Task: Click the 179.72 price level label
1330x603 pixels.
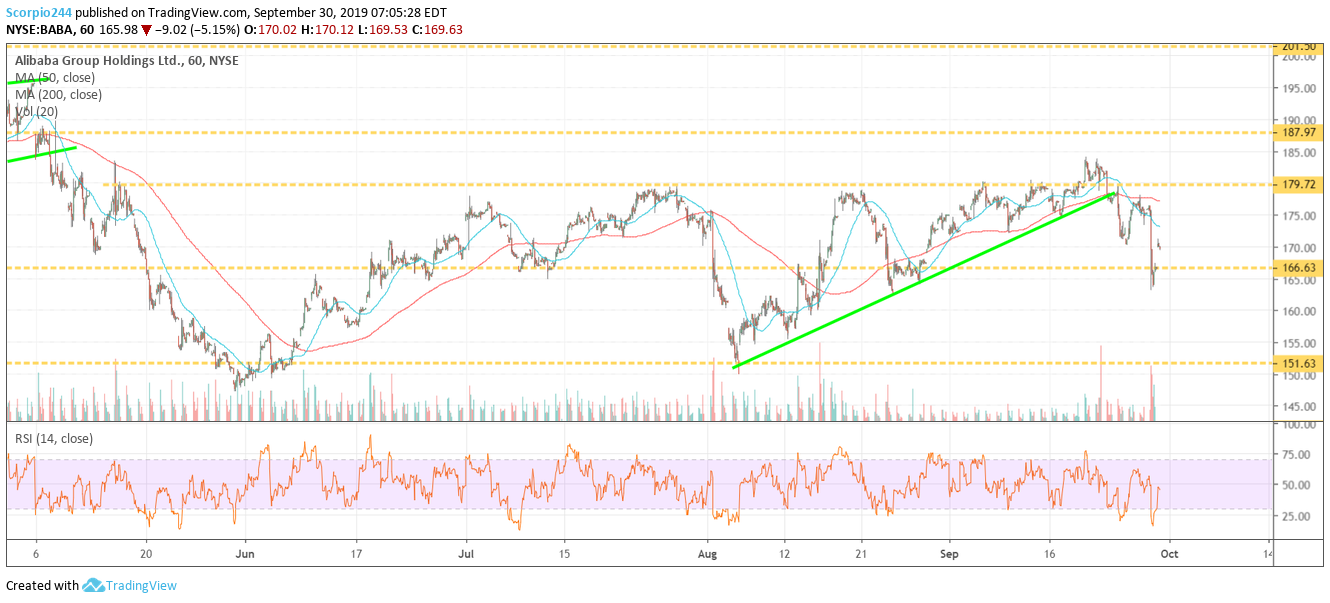Action: coord(1298,184)
